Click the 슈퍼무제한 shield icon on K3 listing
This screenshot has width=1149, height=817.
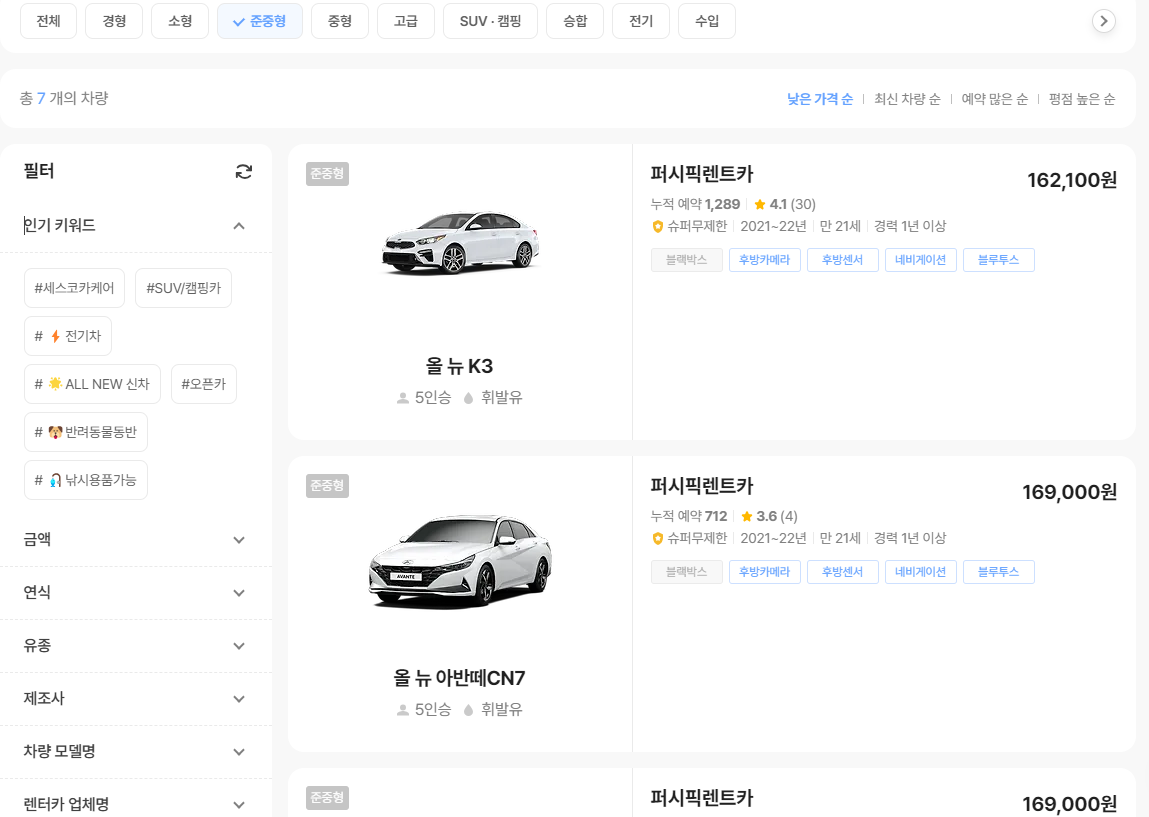click(657, 226)
